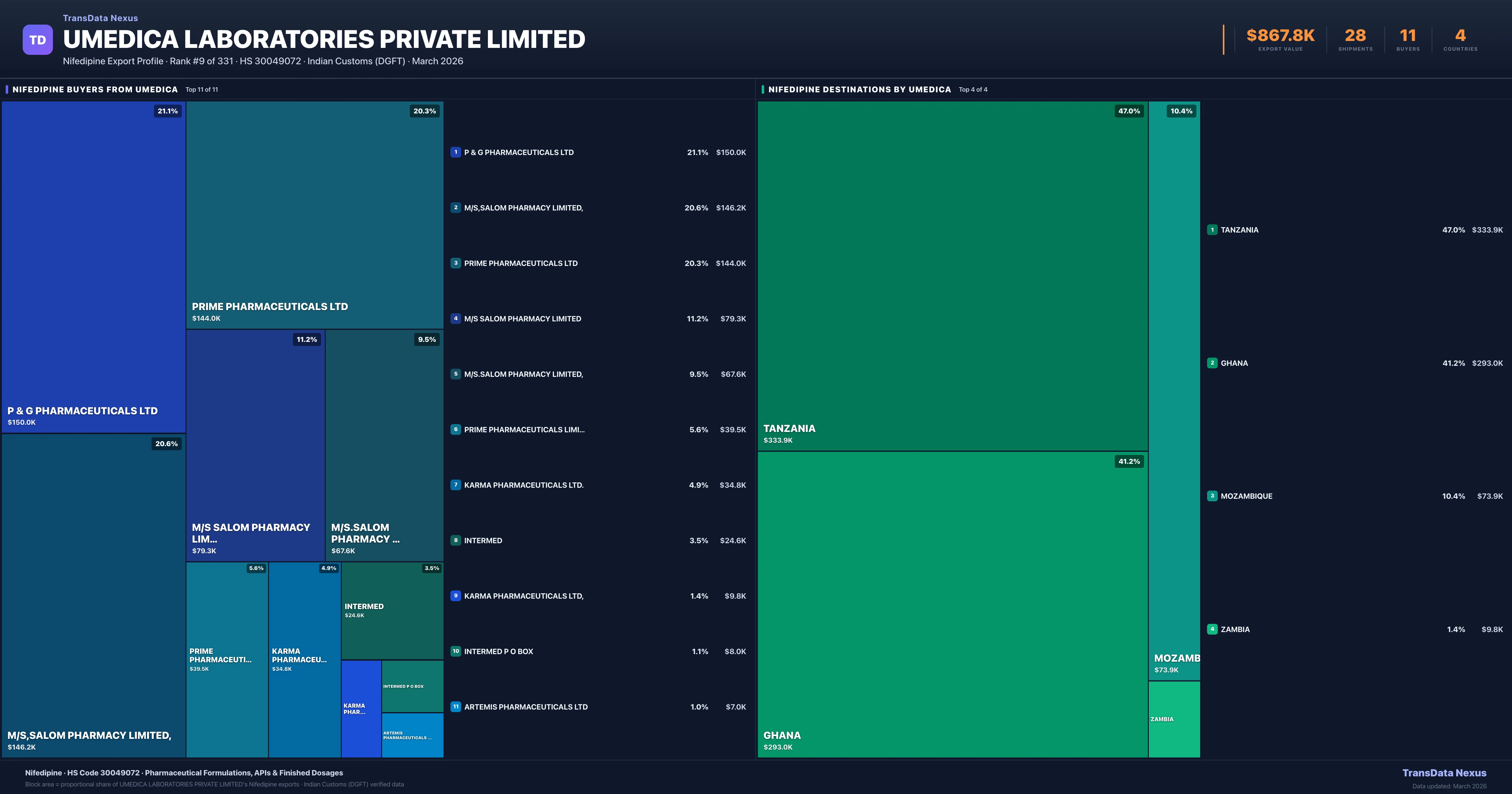Click Nifedipine Buyers From Umedica section heading
1512x794 pixels.
(x=95, y=89)
